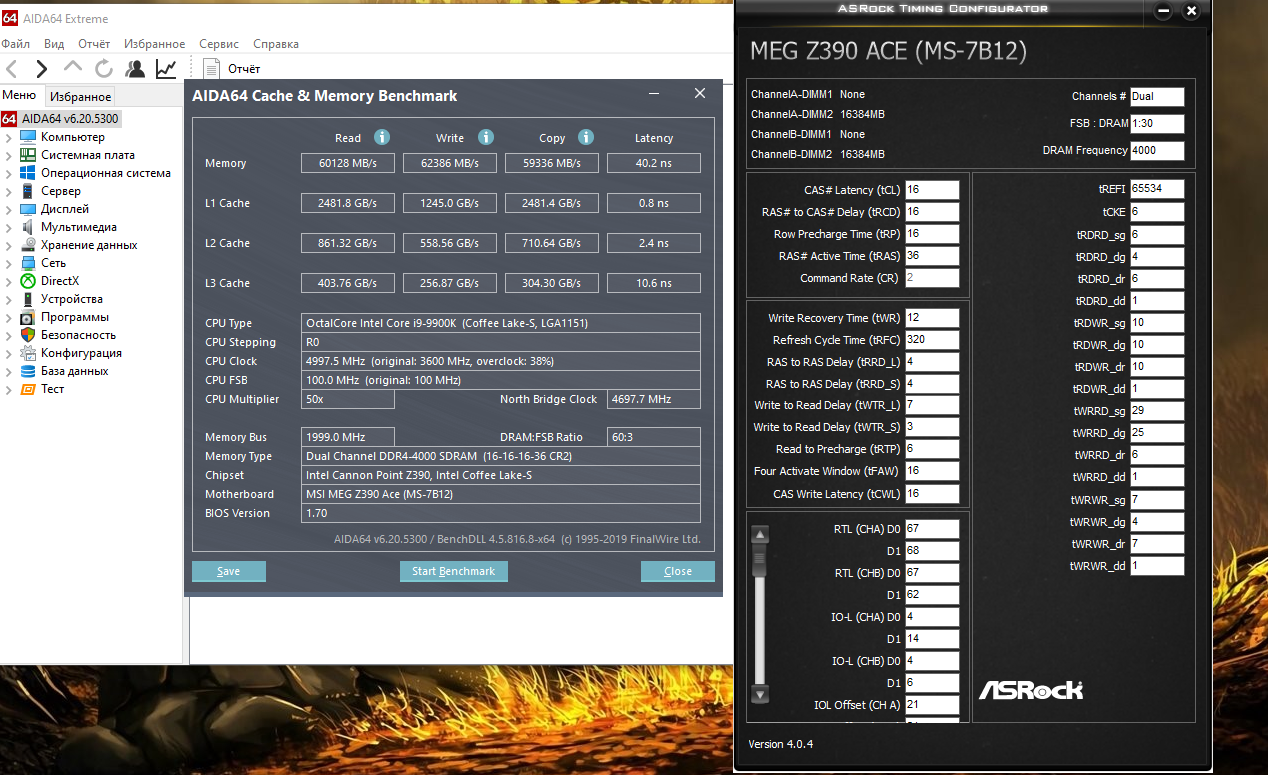
Task: Select the Конфигурация tree item
Action: coord(81,353)
